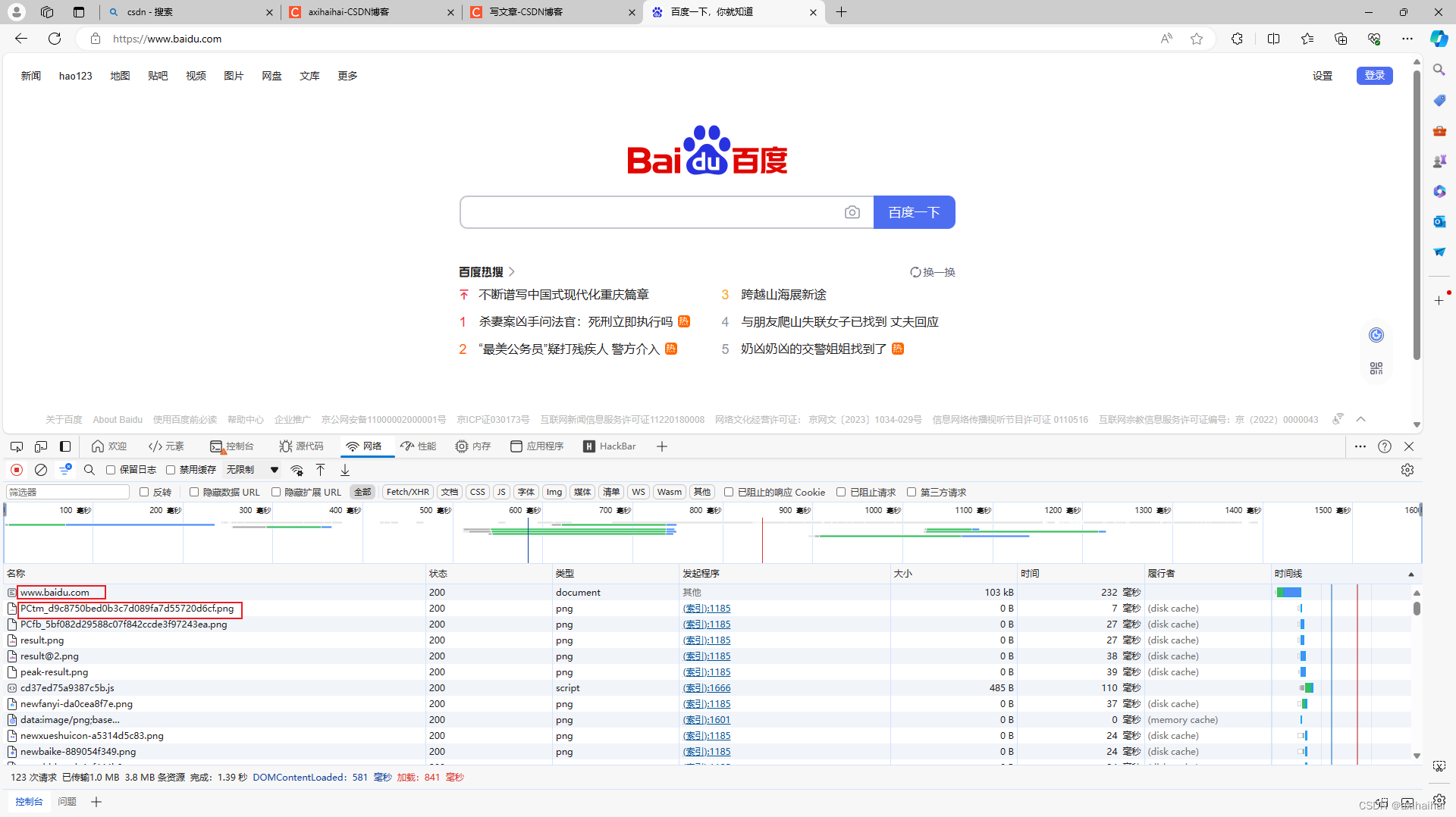Open browser extensions puzzle icon
The width and height of the screenshot is (1456, 817).
point(1237,39)
